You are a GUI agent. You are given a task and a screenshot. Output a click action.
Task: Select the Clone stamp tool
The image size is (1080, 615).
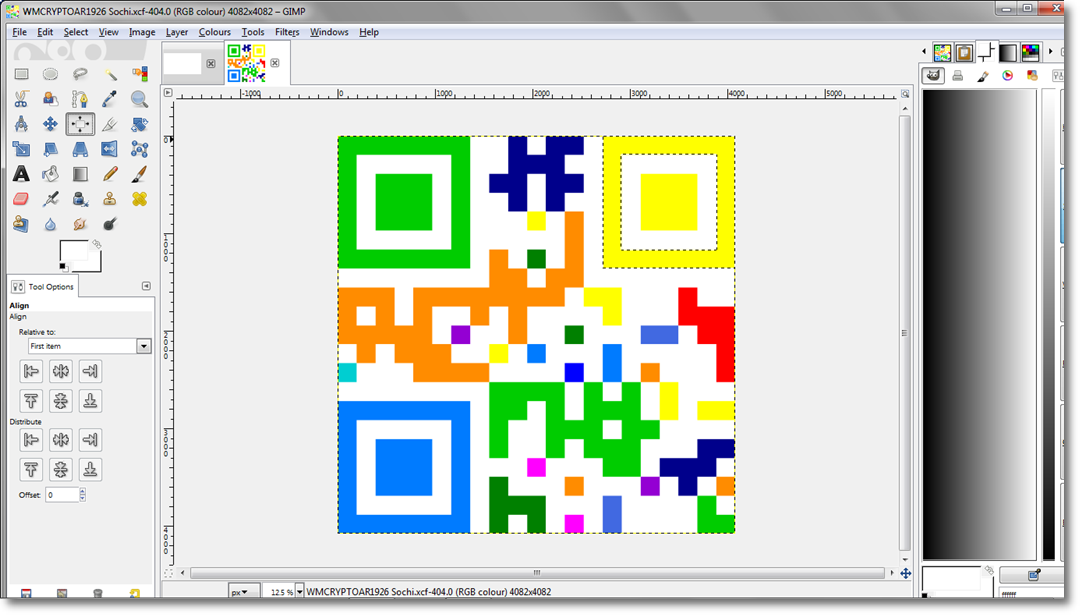(110, 199)
